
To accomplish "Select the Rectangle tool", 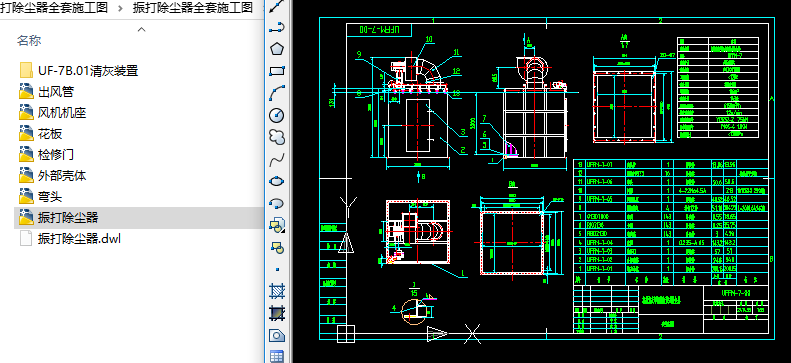I will tap(276, 71).
